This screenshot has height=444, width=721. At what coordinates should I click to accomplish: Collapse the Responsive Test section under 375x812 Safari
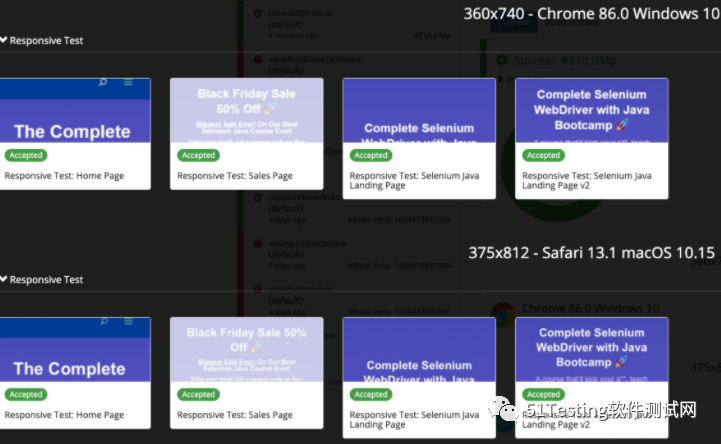pos(4,279)
